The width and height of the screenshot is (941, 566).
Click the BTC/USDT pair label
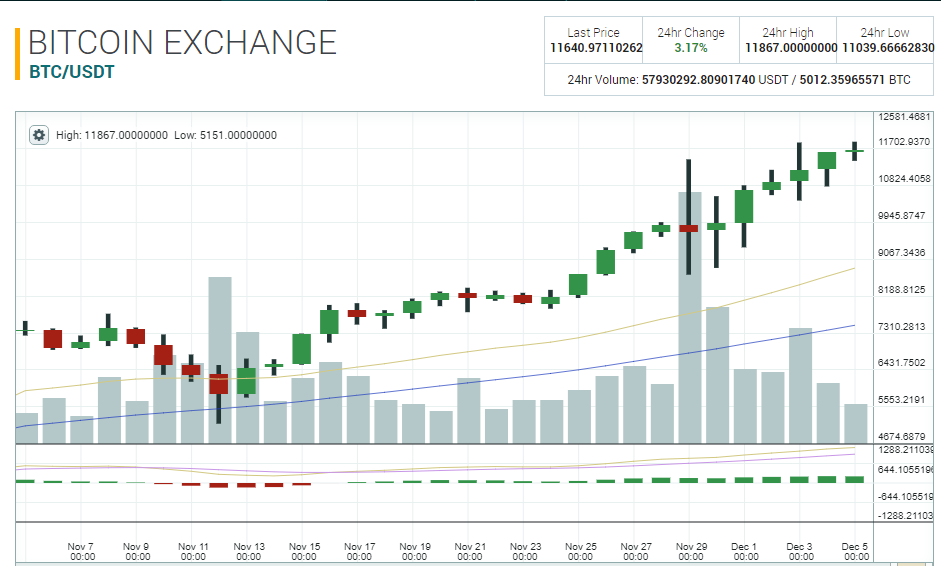click(71, 72)
